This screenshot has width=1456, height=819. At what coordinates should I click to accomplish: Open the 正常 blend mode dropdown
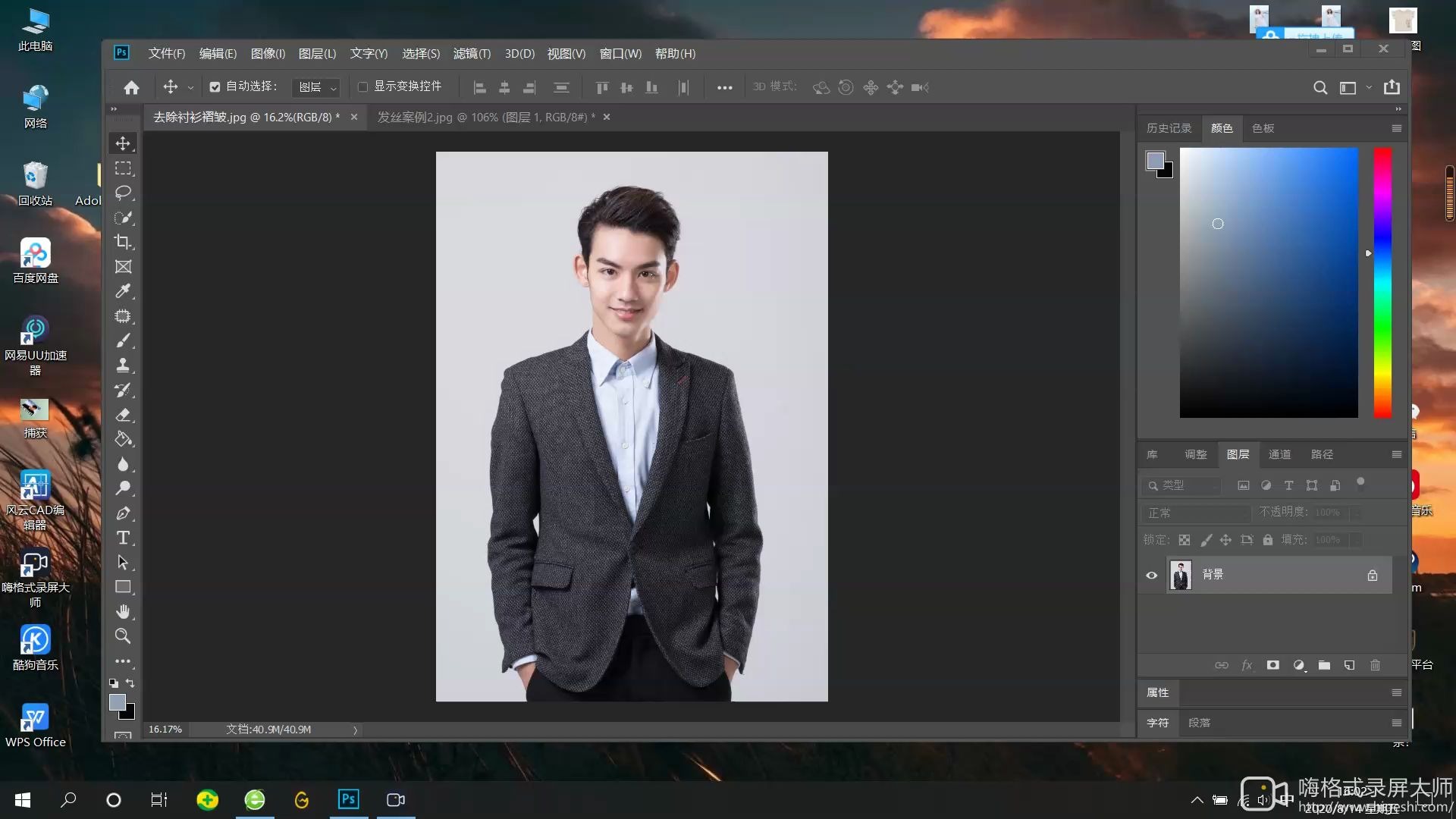pyautogui.click(x=1195, y=513)
